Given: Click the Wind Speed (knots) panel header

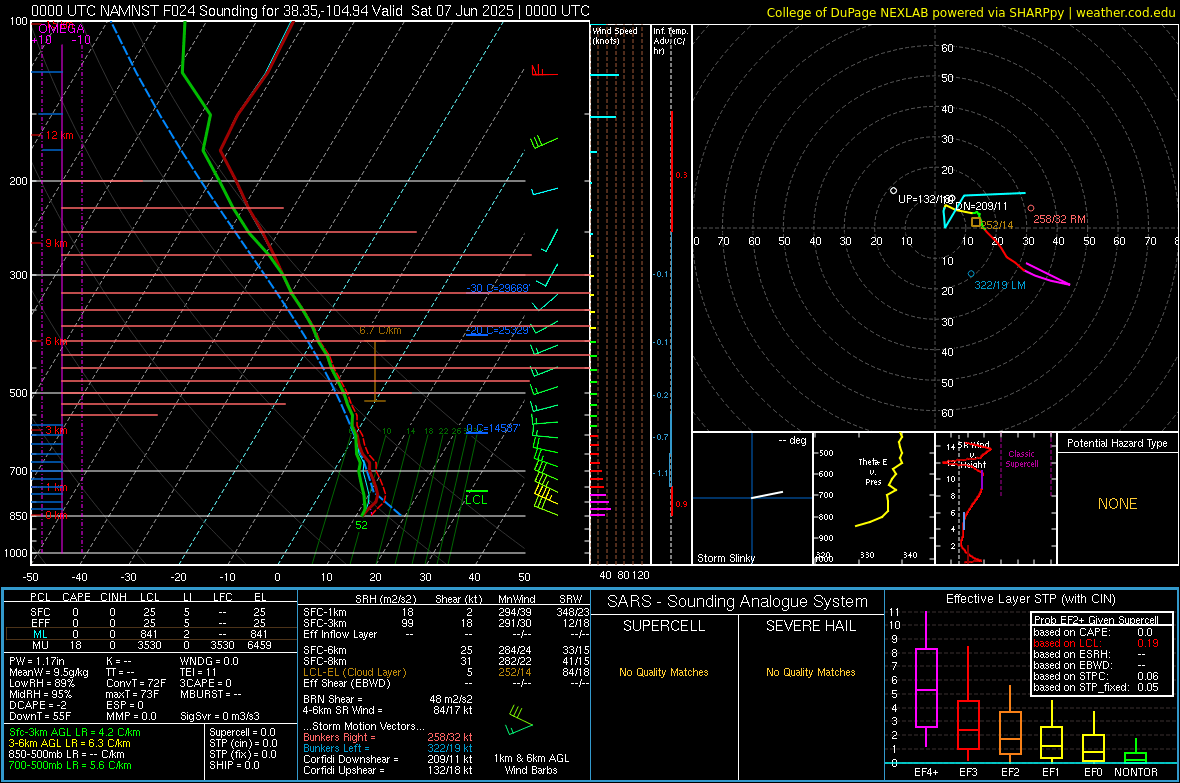Looking at the screenshot, I should (x=615, y=35).
